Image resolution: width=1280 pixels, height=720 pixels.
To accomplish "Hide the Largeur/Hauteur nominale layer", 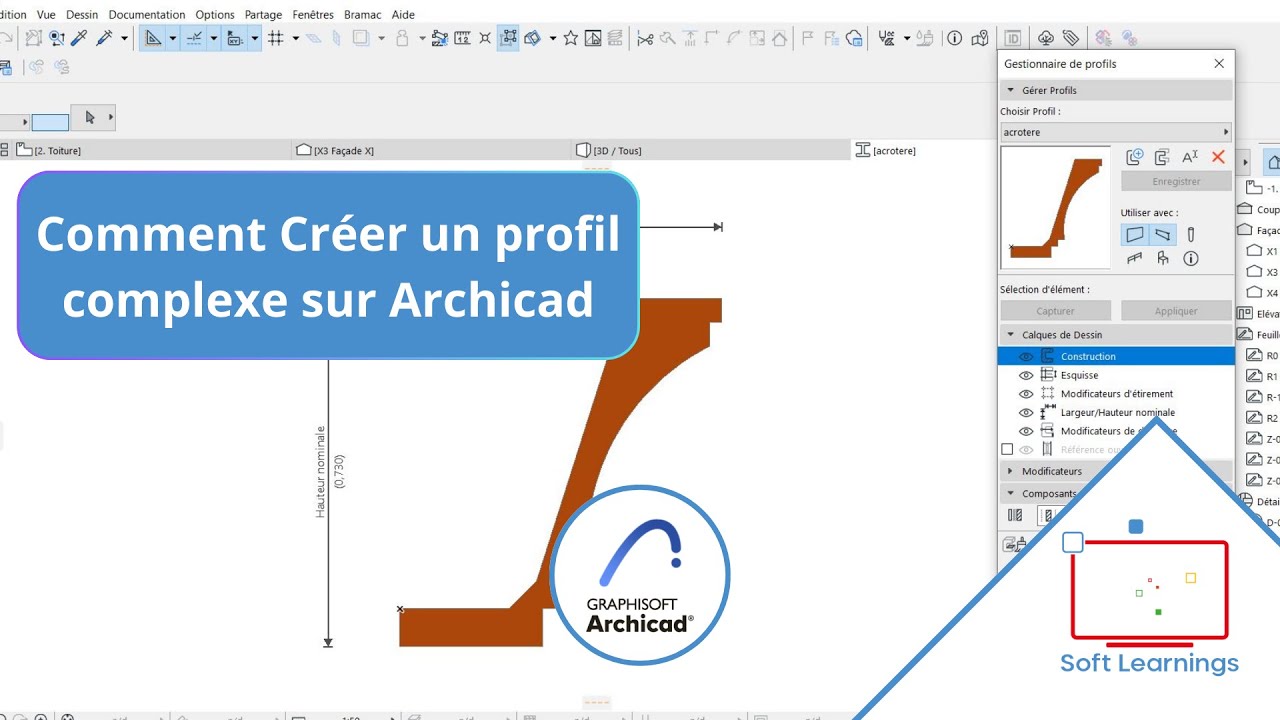I will (x=1026, y=412).
